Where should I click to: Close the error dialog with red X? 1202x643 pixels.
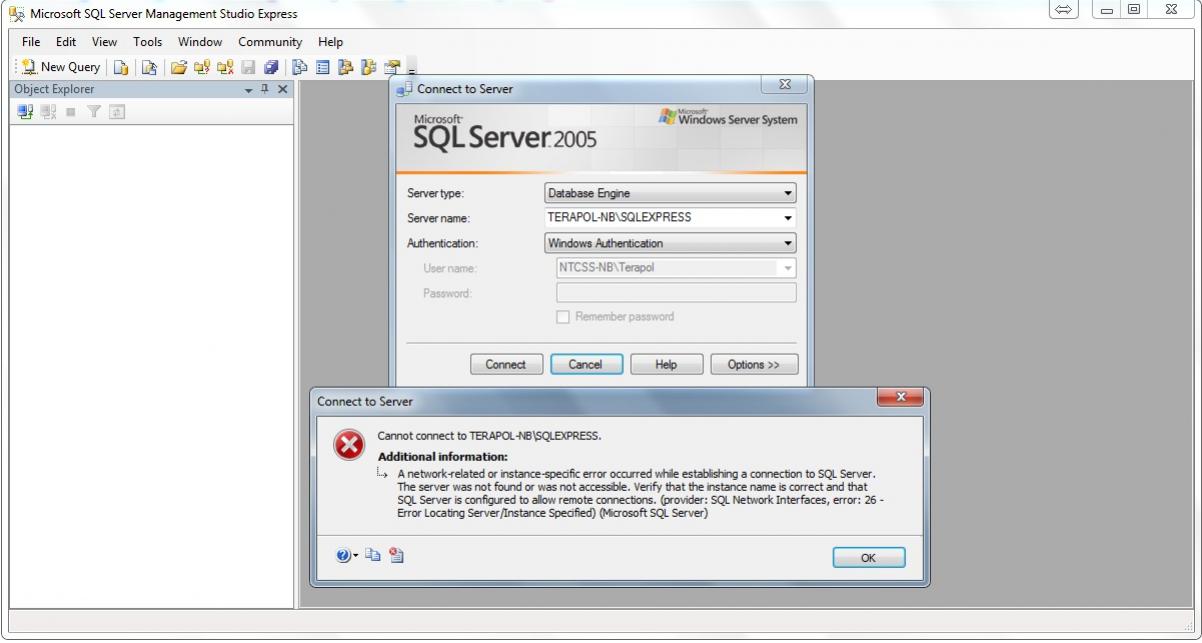[900, 398]
